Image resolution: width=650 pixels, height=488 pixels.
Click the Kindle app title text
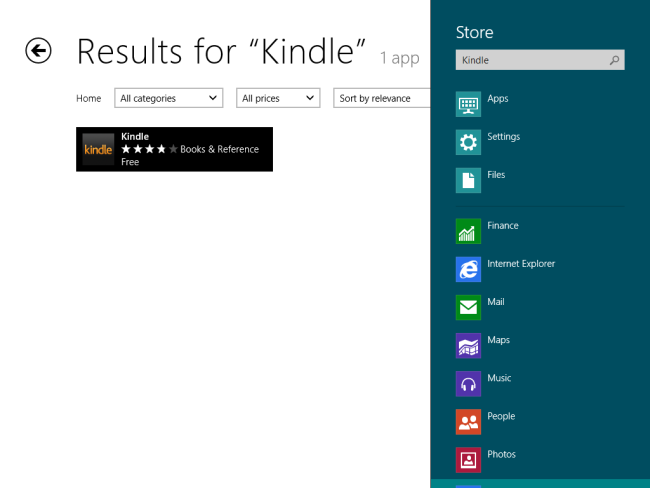(135, 136)
